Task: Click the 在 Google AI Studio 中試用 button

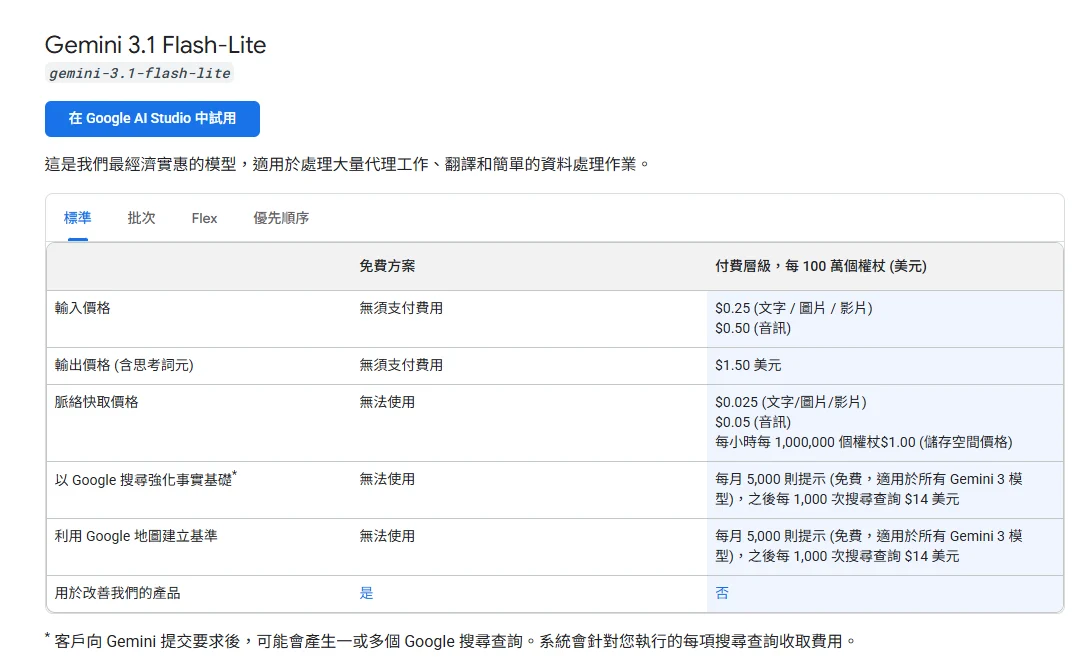Action: tap(153, 119)
